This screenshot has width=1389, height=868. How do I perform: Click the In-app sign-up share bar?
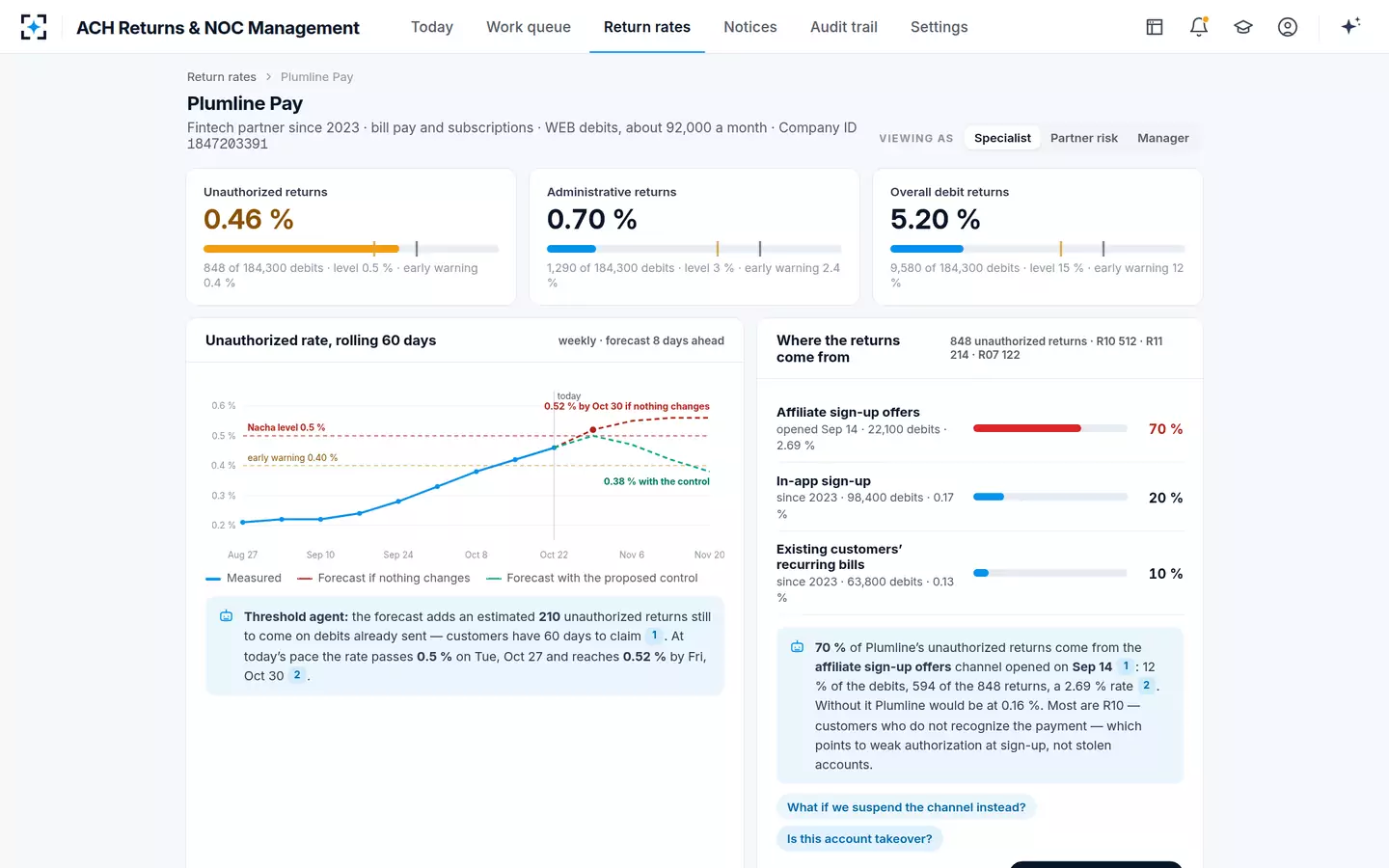point(1050,497)
